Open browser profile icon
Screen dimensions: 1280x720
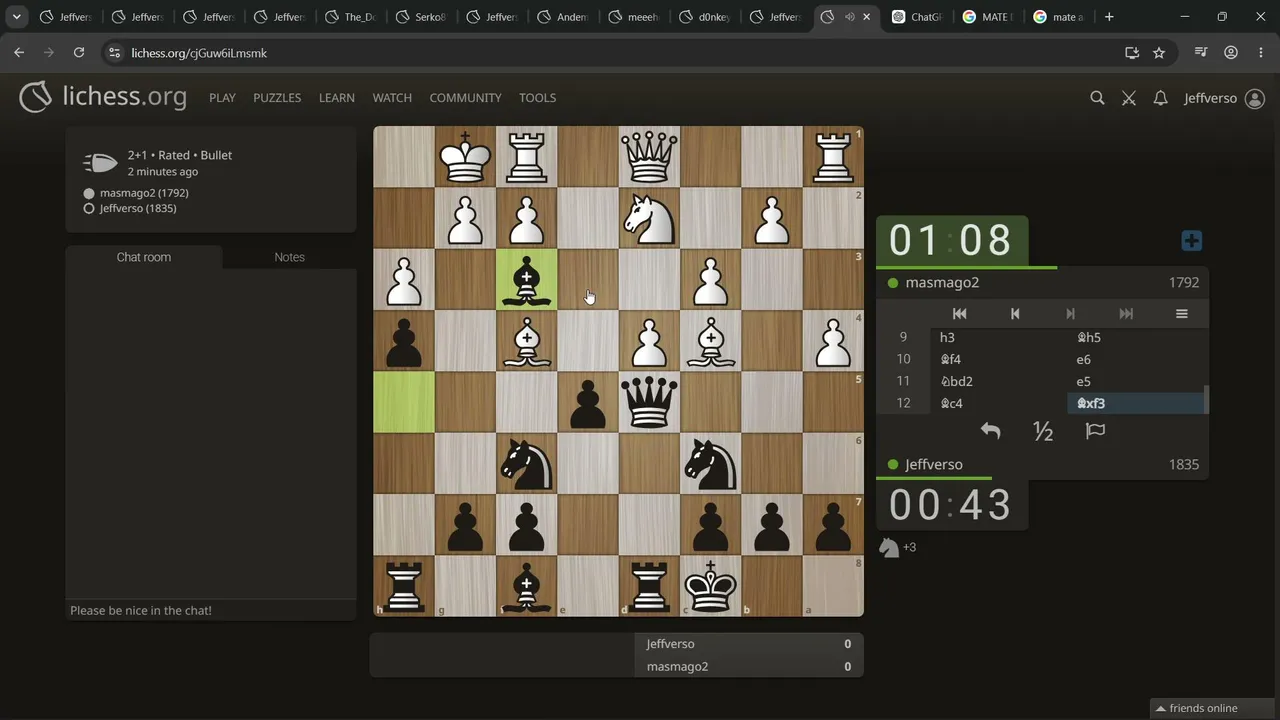click(x=1231, y=53)
